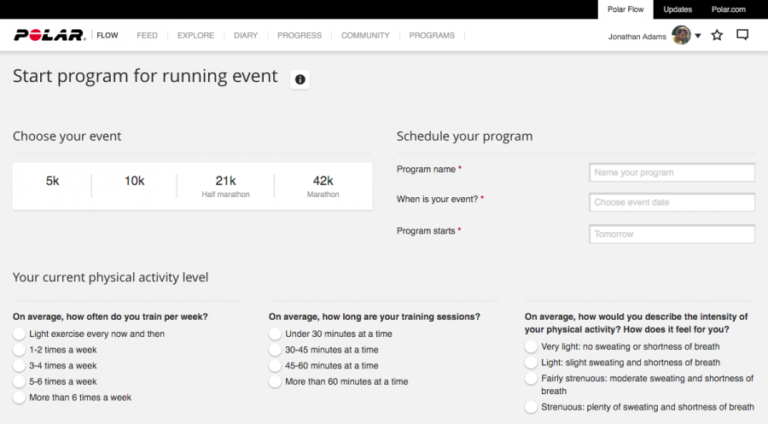Open the chat messages icon
This screenshot has width=768, height=424.
[x=742, y=36]
